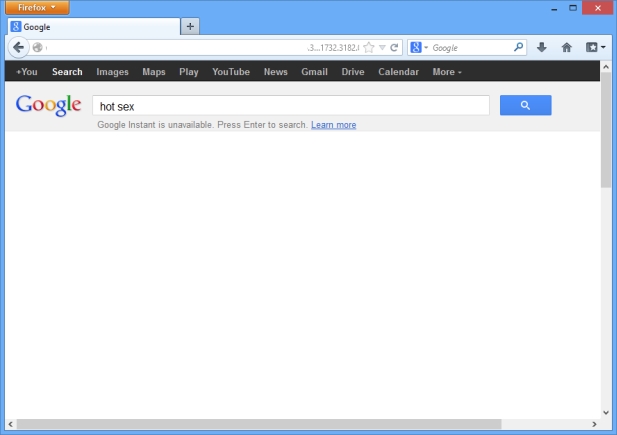Image resolution: width=617 pixels, height=435 pixels.
Task: Switch to Images in Google bar
Action: coord(112,72)
